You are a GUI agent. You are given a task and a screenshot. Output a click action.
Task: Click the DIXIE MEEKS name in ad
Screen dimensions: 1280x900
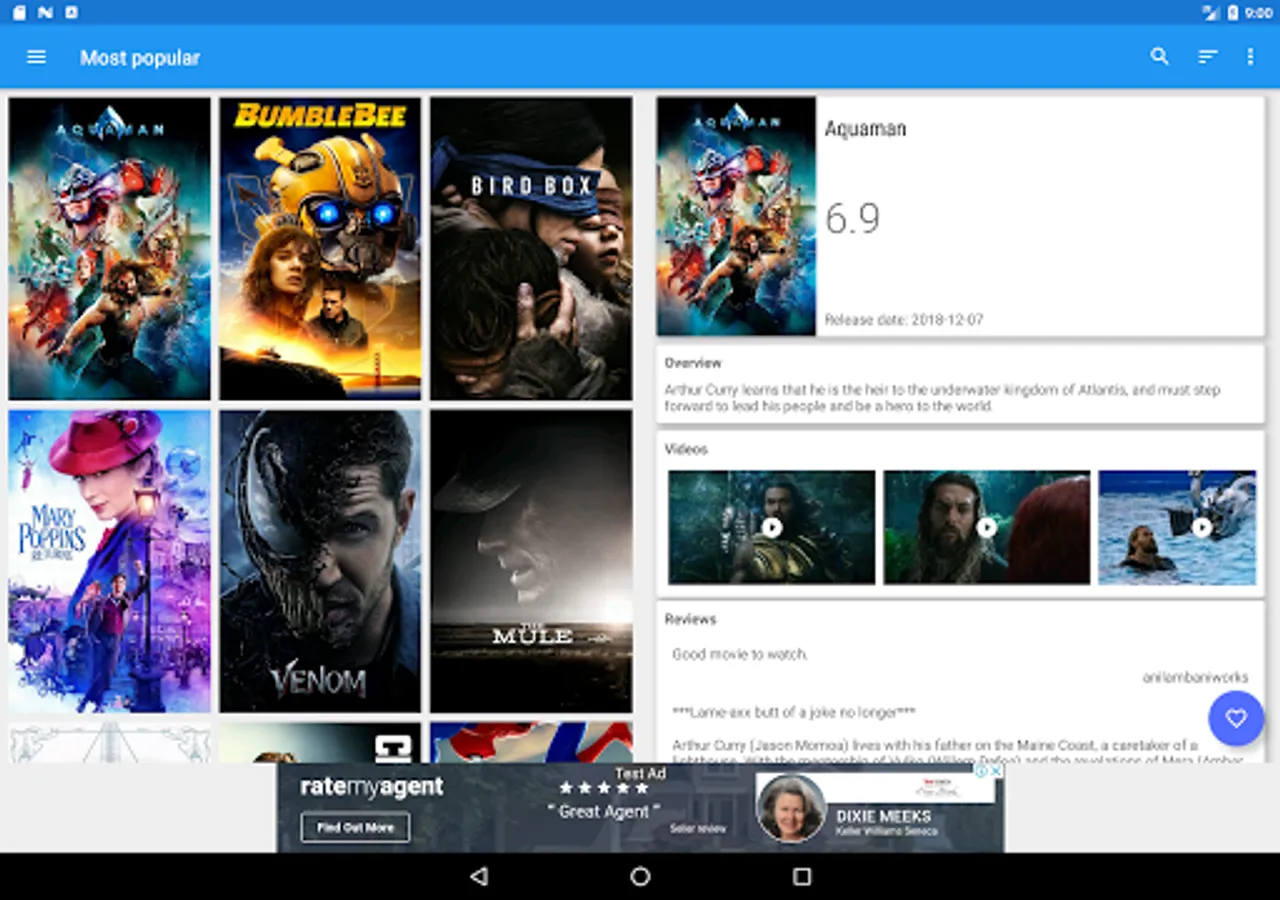click(x=883, y=816)
